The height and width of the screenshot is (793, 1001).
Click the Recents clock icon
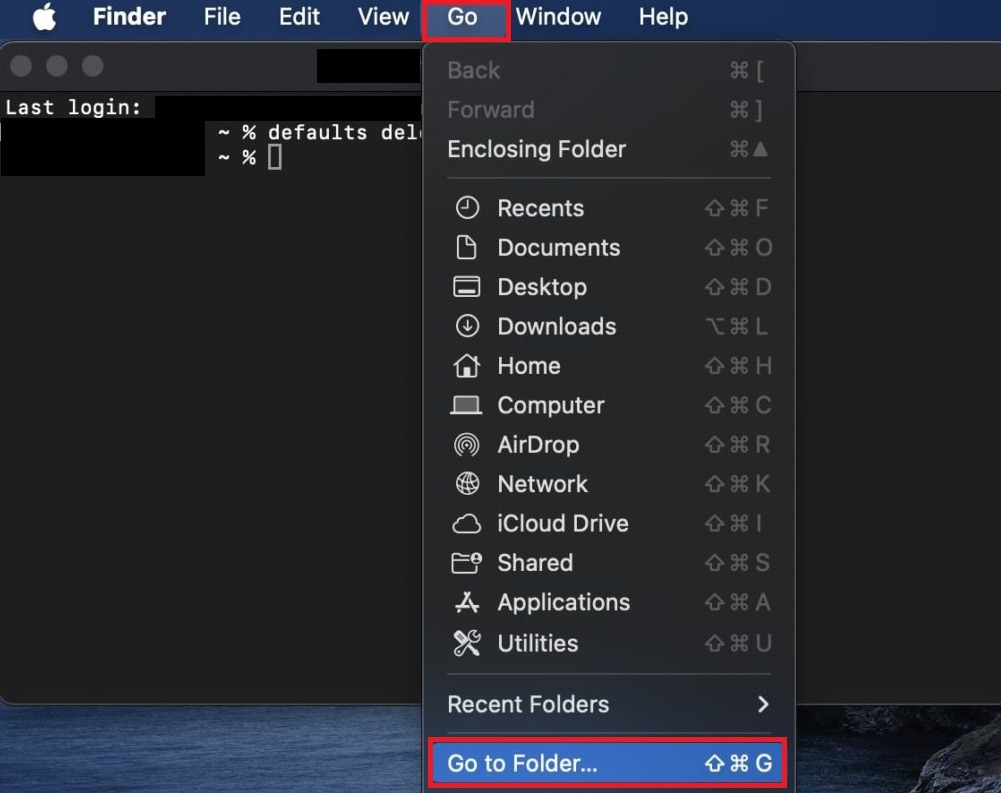point(467,208)
